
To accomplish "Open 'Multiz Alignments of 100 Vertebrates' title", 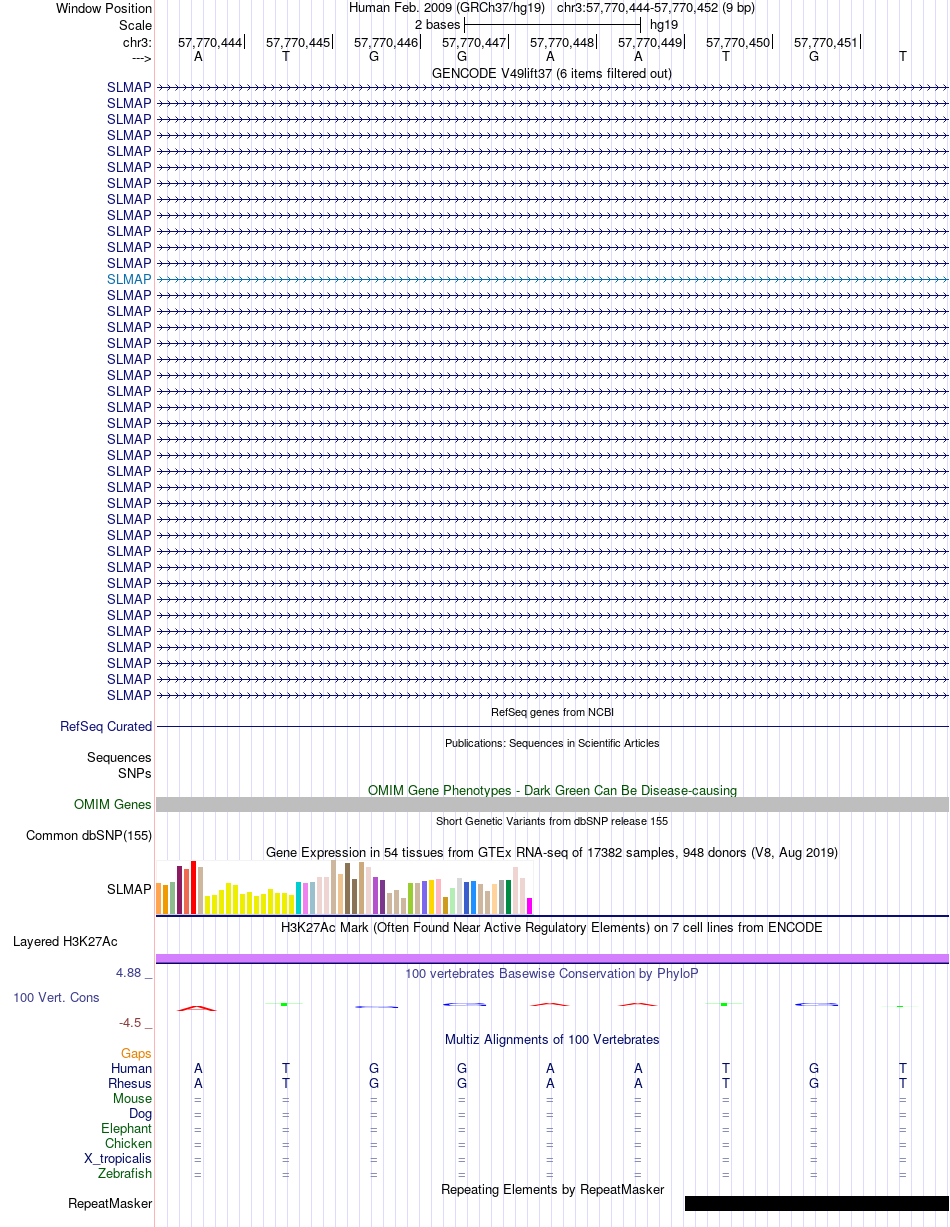I will point(552,1039).
